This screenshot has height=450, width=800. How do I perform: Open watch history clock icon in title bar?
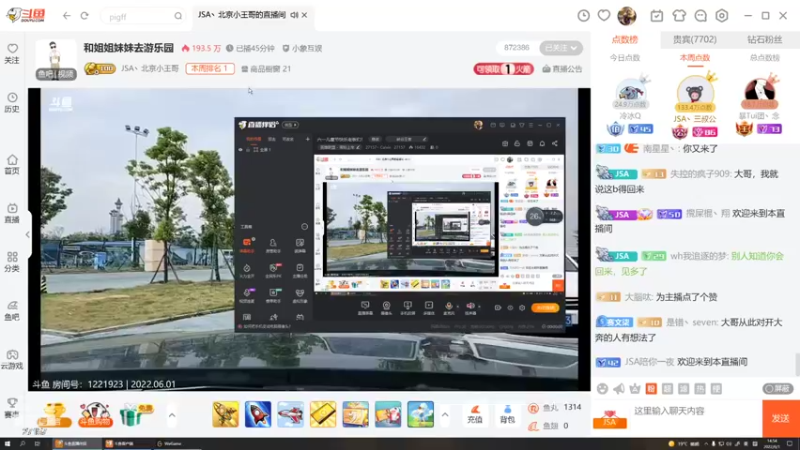(x=583, y=16)
